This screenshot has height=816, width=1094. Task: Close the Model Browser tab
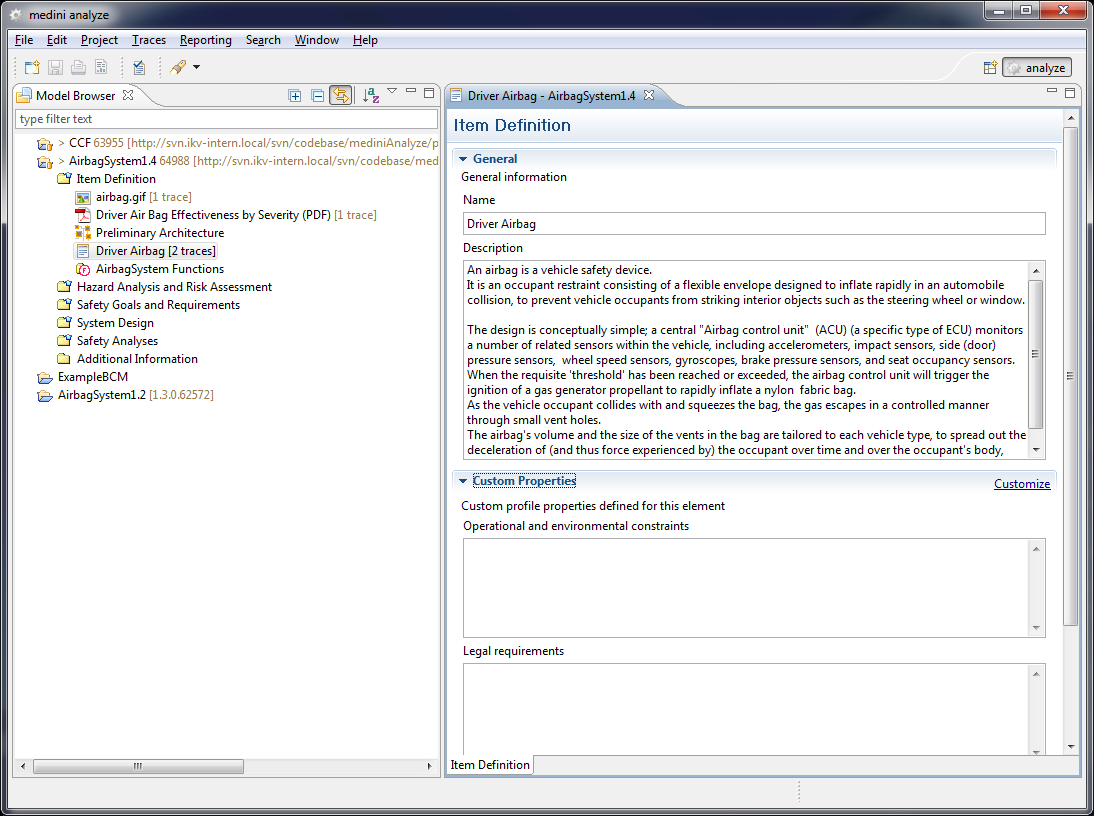tap(128, 95)
